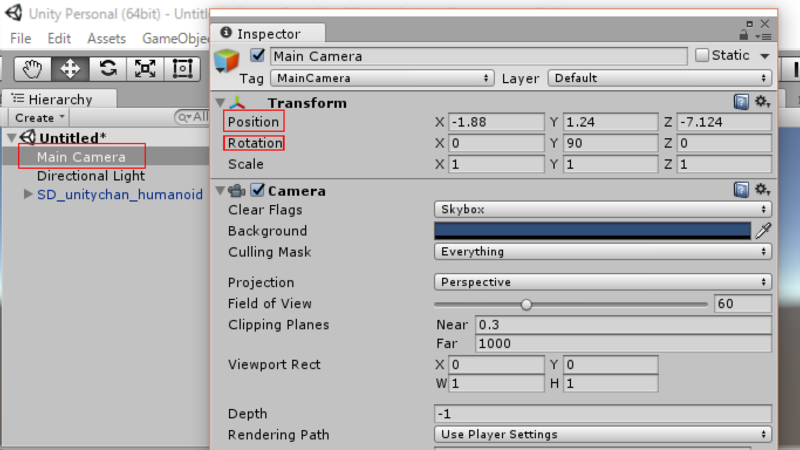Click the Viewport Rect W field
Image resolution: width=800 pixels, height=450 pixels.
click(x=496, y=383)
